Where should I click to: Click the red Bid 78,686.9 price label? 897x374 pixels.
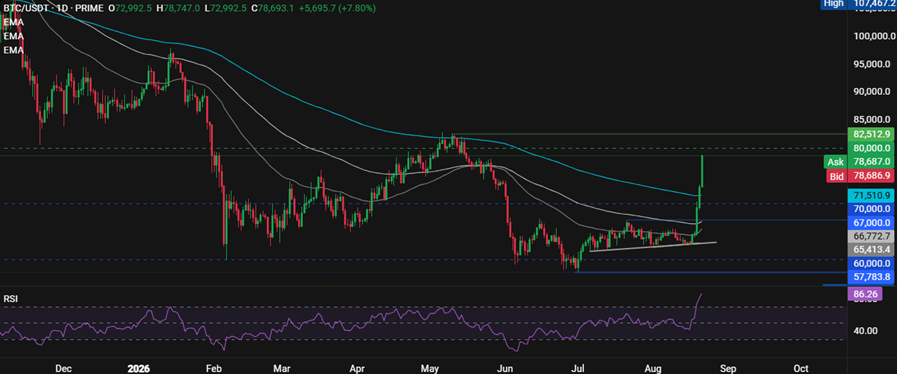click(859, 177)
